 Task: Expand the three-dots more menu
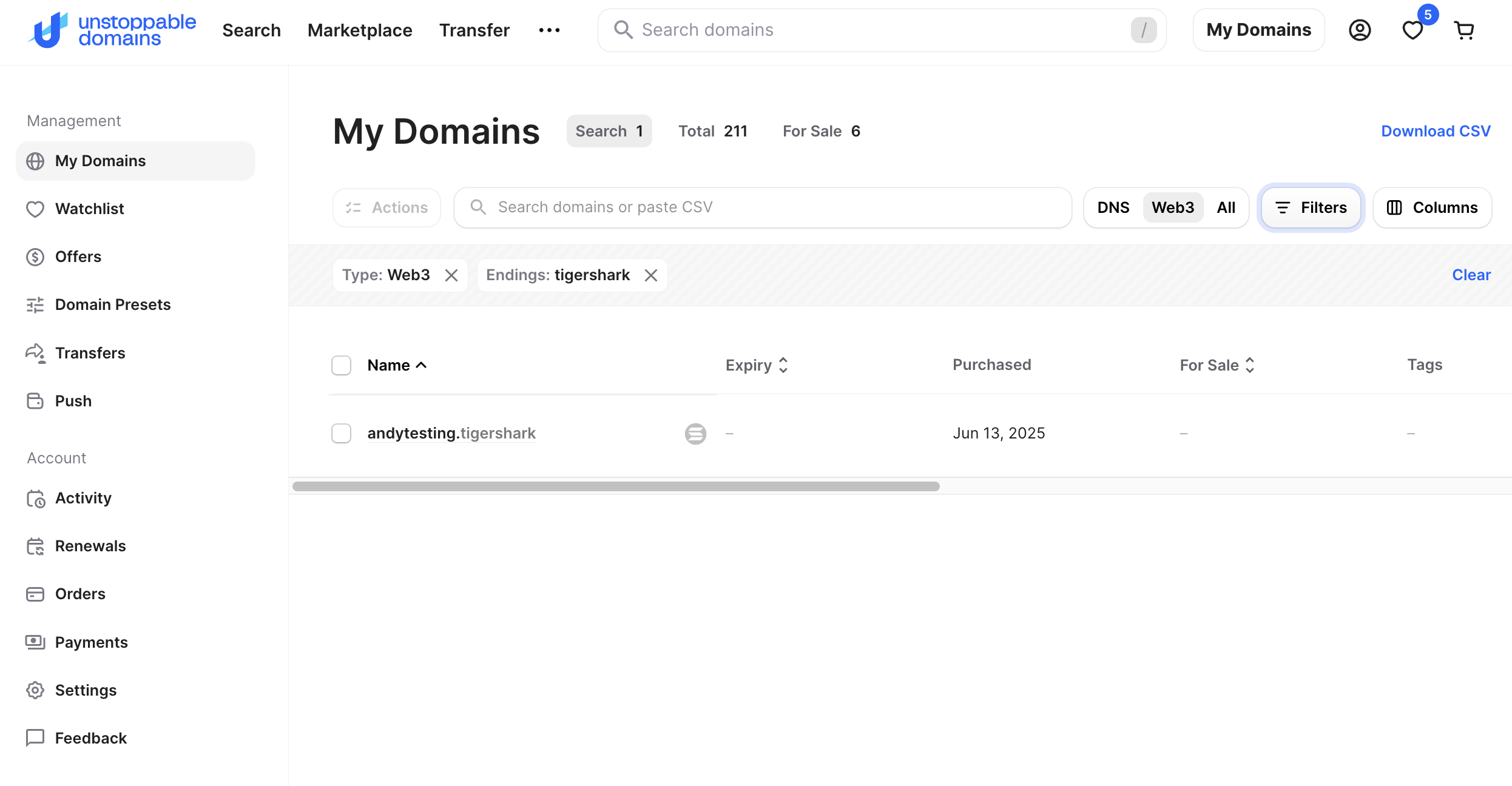(549, 30)
